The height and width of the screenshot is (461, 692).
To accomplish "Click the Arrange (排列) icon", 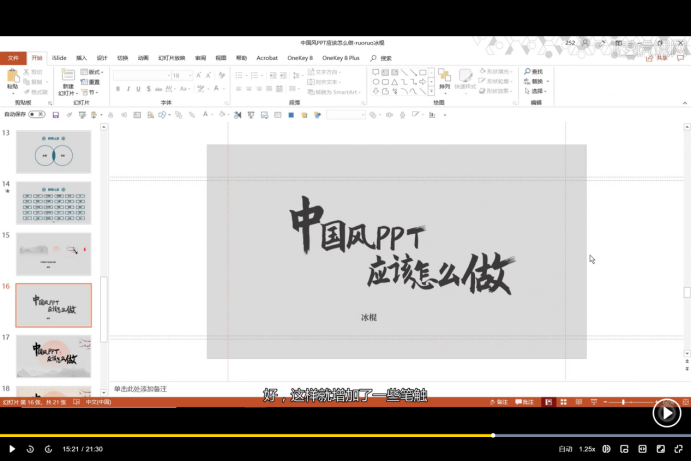I will click(x=444, y=75).
